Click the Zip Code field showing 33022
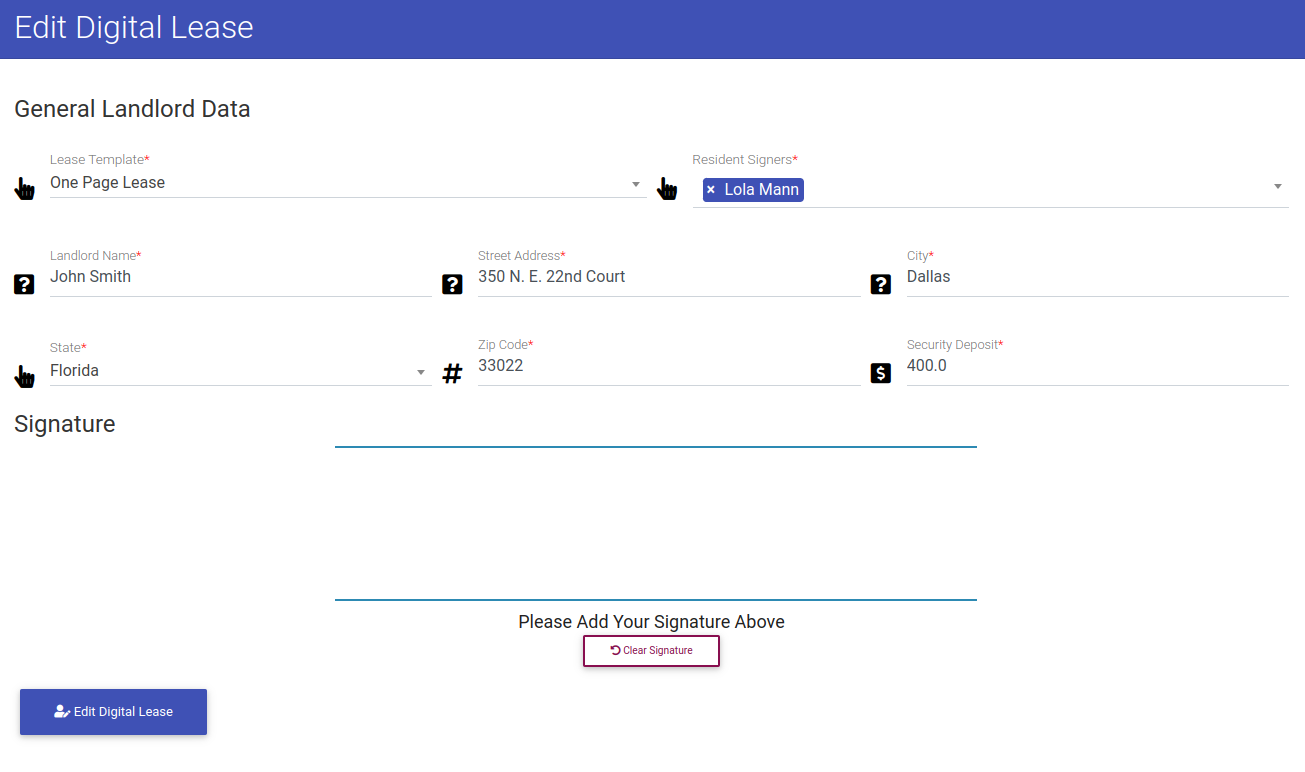This screenshot has height=772, width=1305. point(669,366)
